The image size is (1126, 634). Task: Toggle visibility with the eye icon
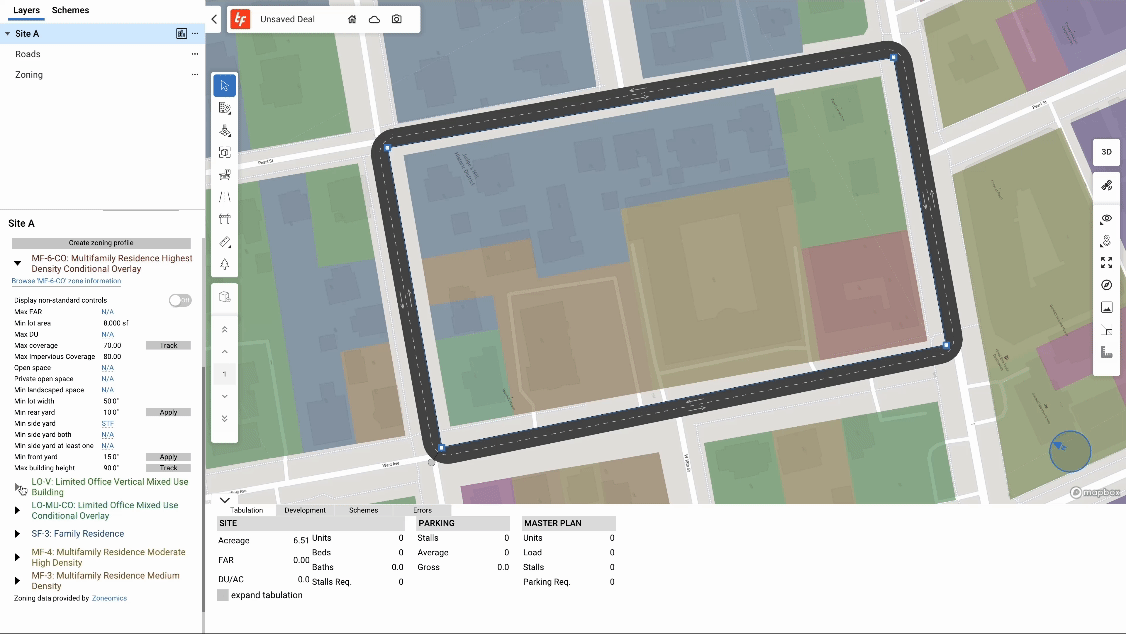(x=1105, y=218)
